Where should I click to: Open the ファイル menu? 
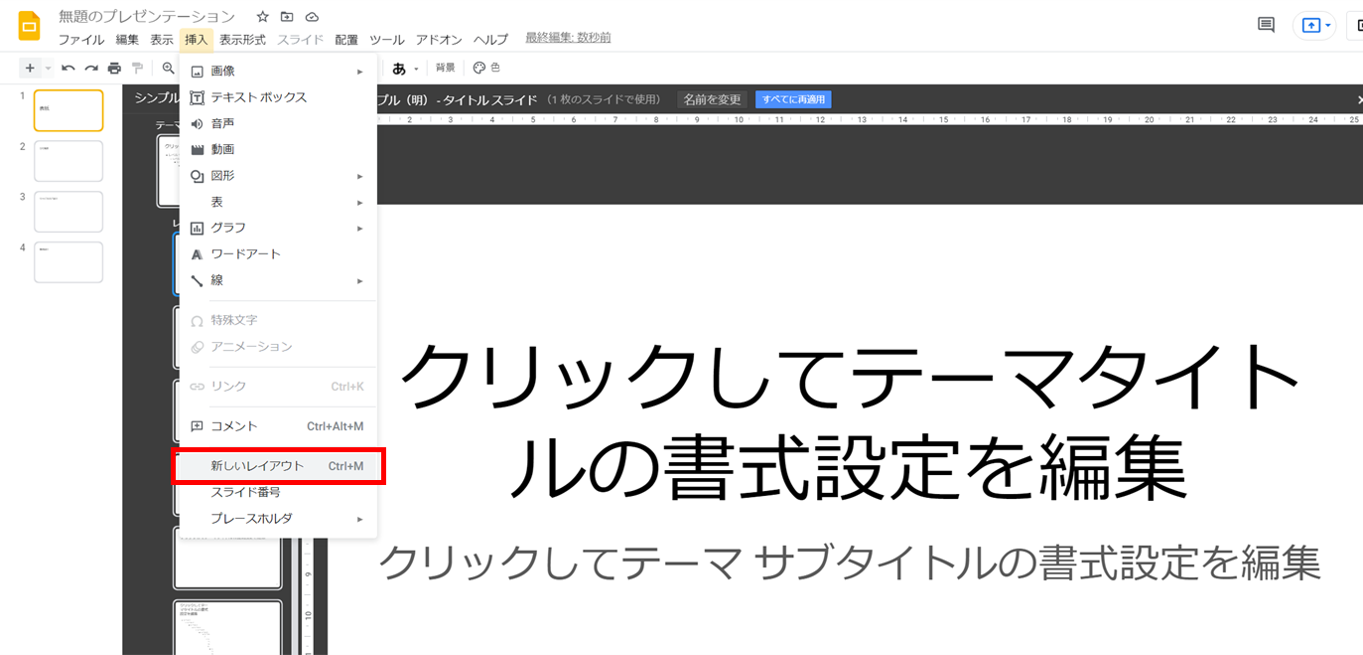click(81, 40)
